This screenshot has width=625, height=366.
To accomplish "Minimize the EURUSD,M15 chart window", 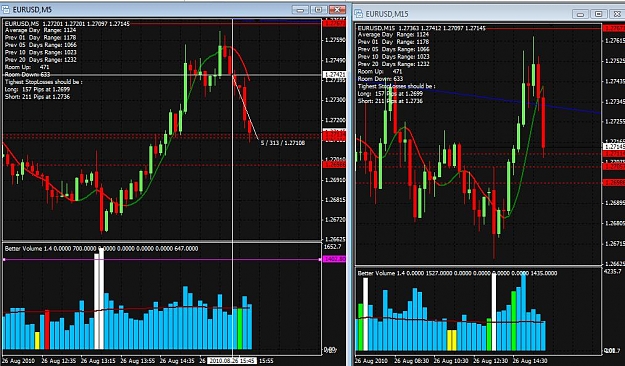I will (580, 14).
